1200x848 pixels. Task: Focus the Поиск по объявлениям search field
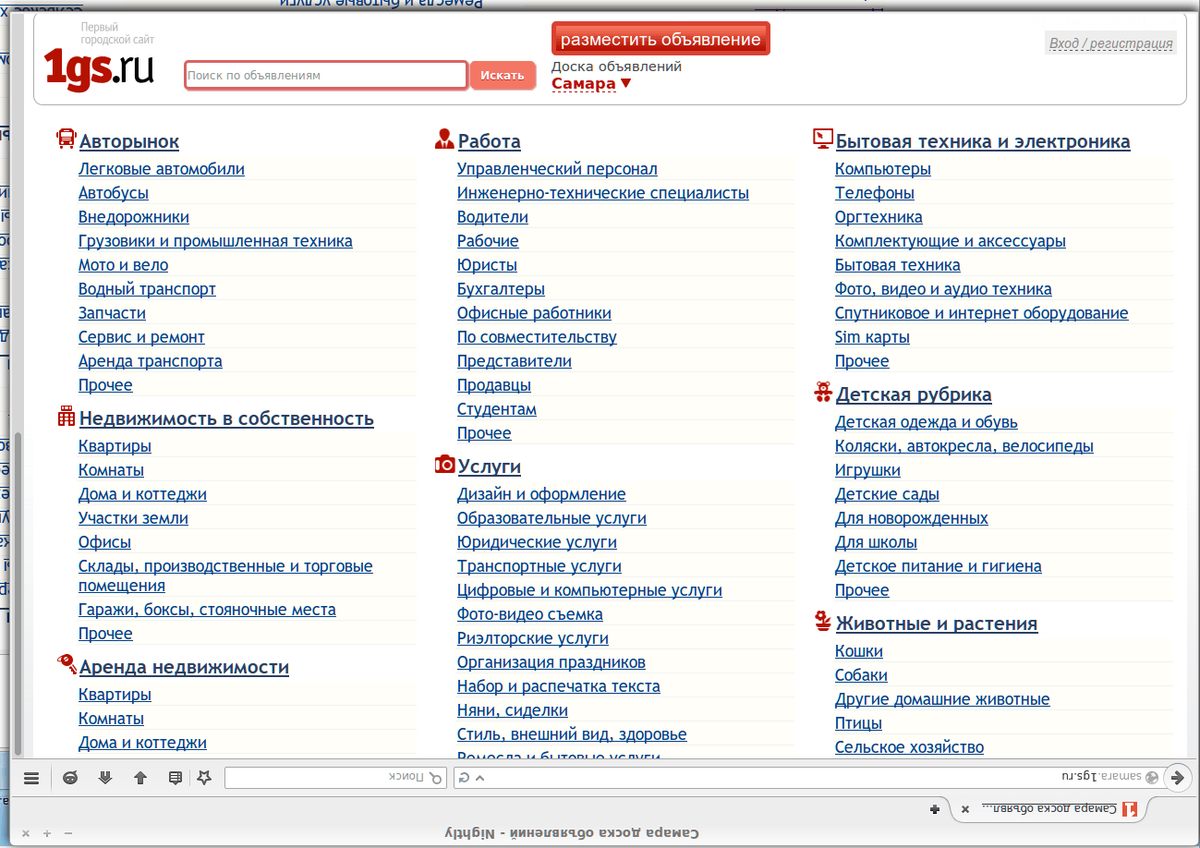(x=326, y=75)
